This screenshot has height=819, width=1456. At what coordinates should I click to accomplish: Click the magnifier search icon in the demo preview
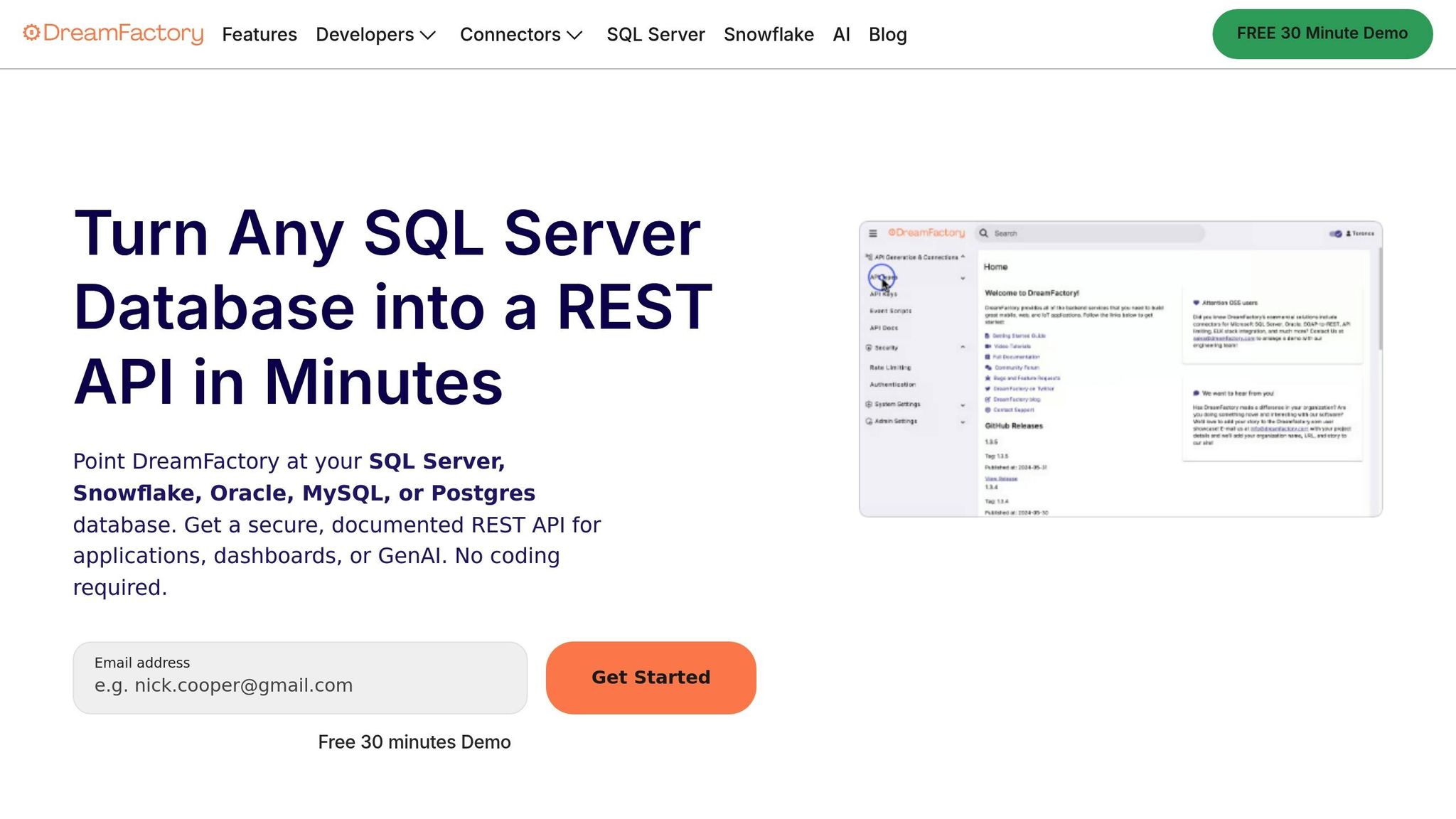pos(984,233)
